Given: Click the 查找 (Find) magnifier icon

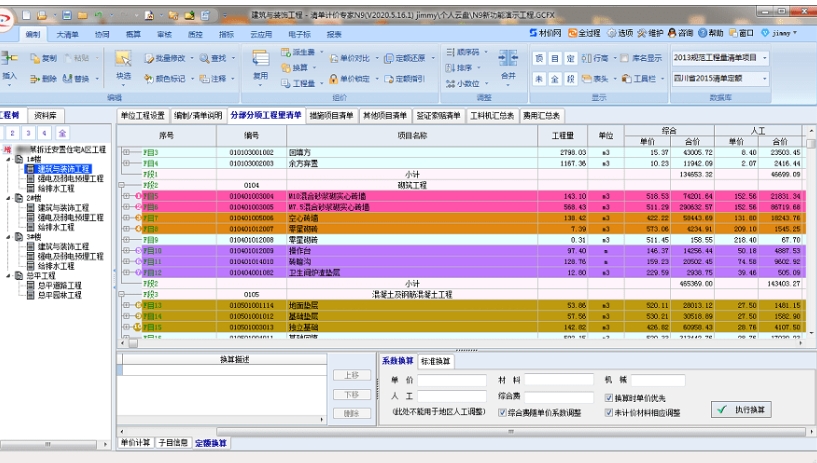Looking at the screenshot, I should pyautogui.click(x=204, y=58).
